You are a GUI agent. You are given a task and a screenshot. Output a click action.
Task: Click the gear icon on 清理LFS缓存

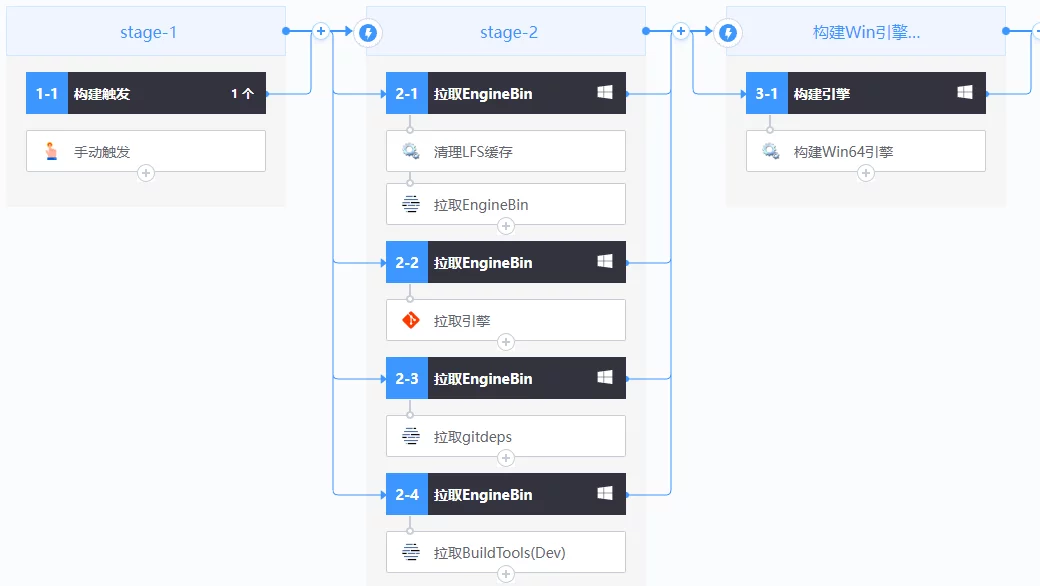411,152
